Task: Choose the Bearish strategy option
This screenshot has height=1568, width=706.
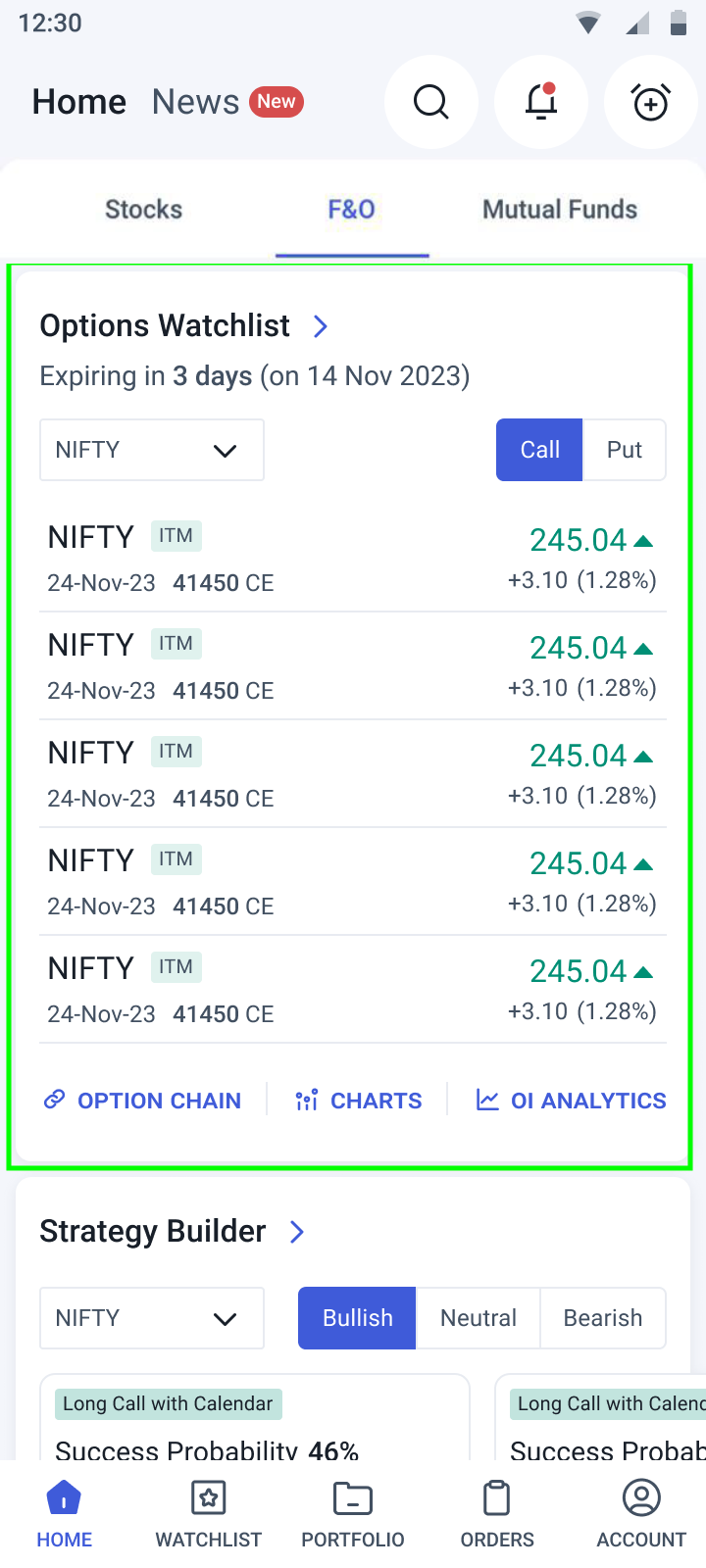Action: (x=603, y=1318)
